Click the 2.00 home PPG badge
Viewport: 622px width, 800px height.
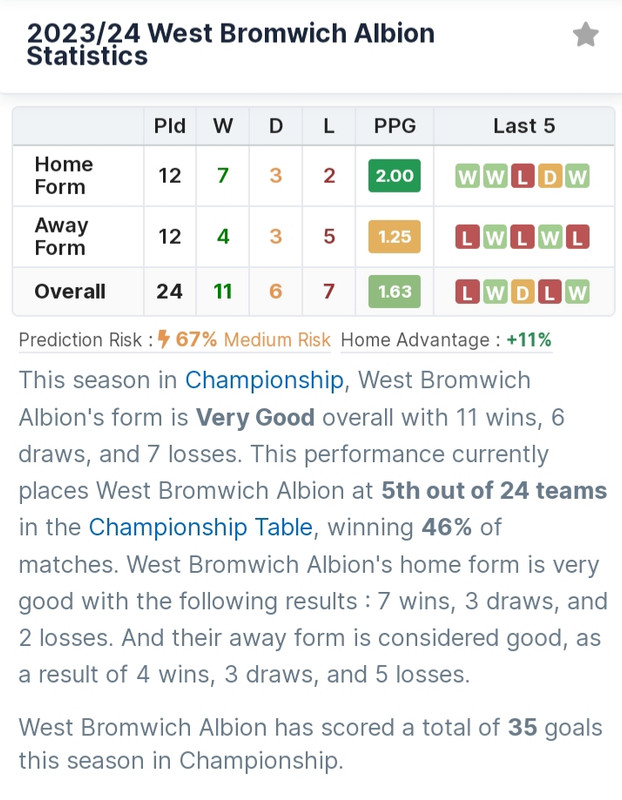pos(394,176)
